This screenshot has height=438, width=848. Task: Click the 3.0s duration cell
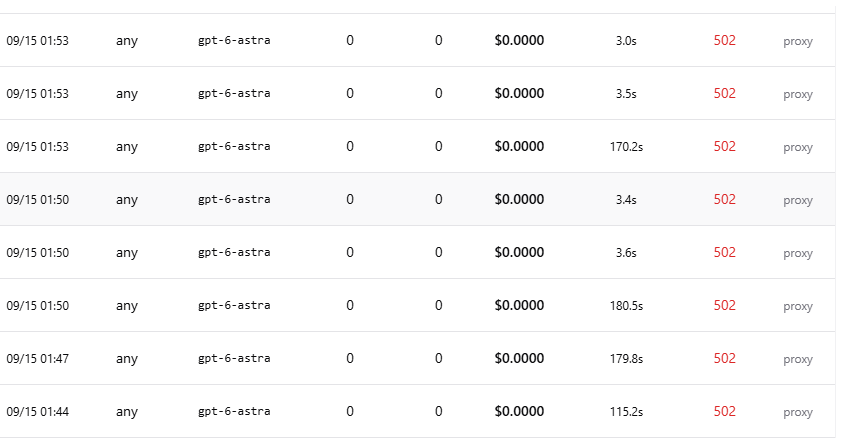coord(626,41)
